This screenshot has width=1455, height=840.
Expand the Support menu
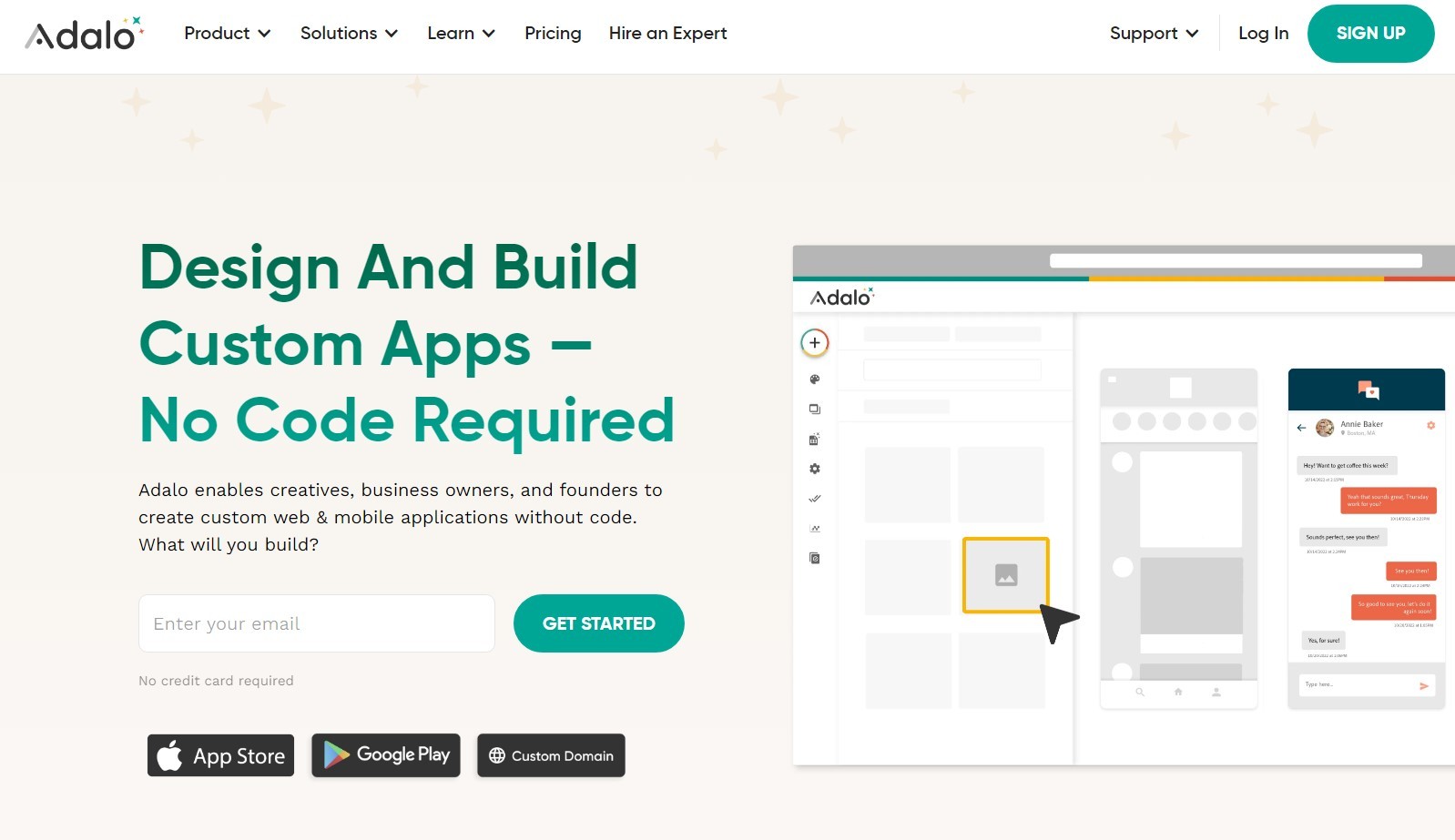coord(1154,34)
